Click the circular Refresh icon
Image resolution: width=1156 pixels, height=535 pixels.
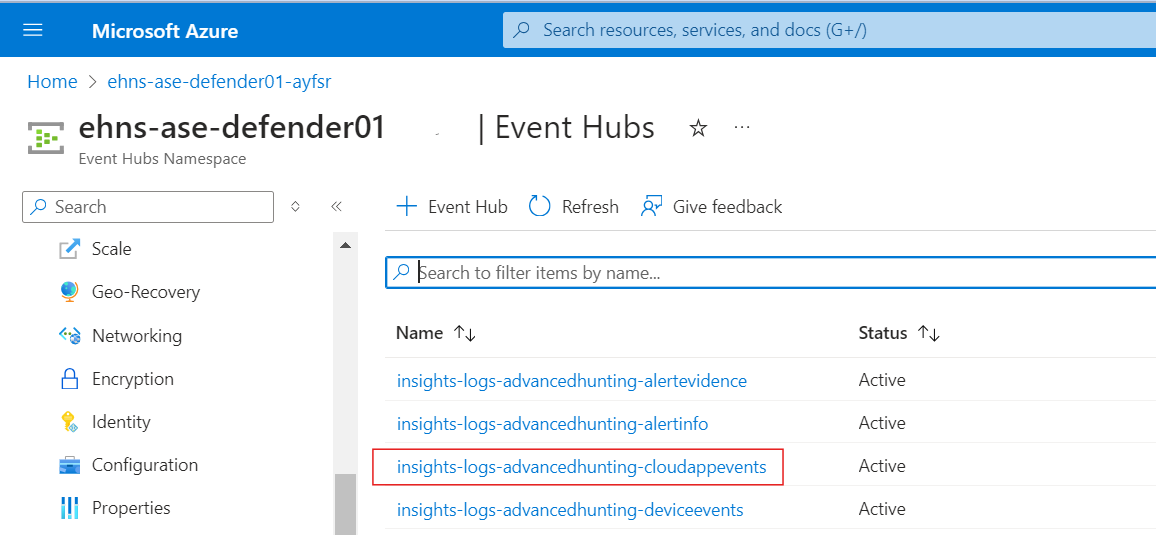(x=540, y=207)
